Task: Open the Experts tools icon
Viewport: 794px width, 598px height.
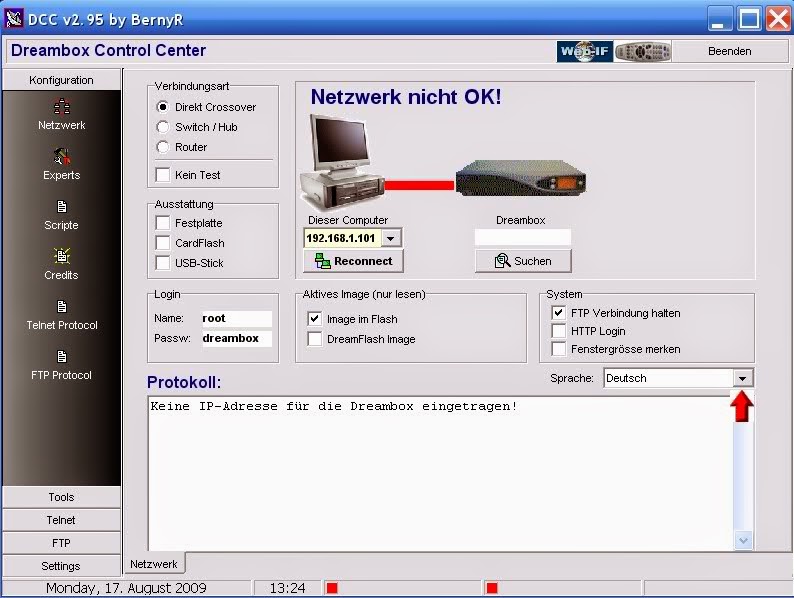Action: [x=62, y=156]
